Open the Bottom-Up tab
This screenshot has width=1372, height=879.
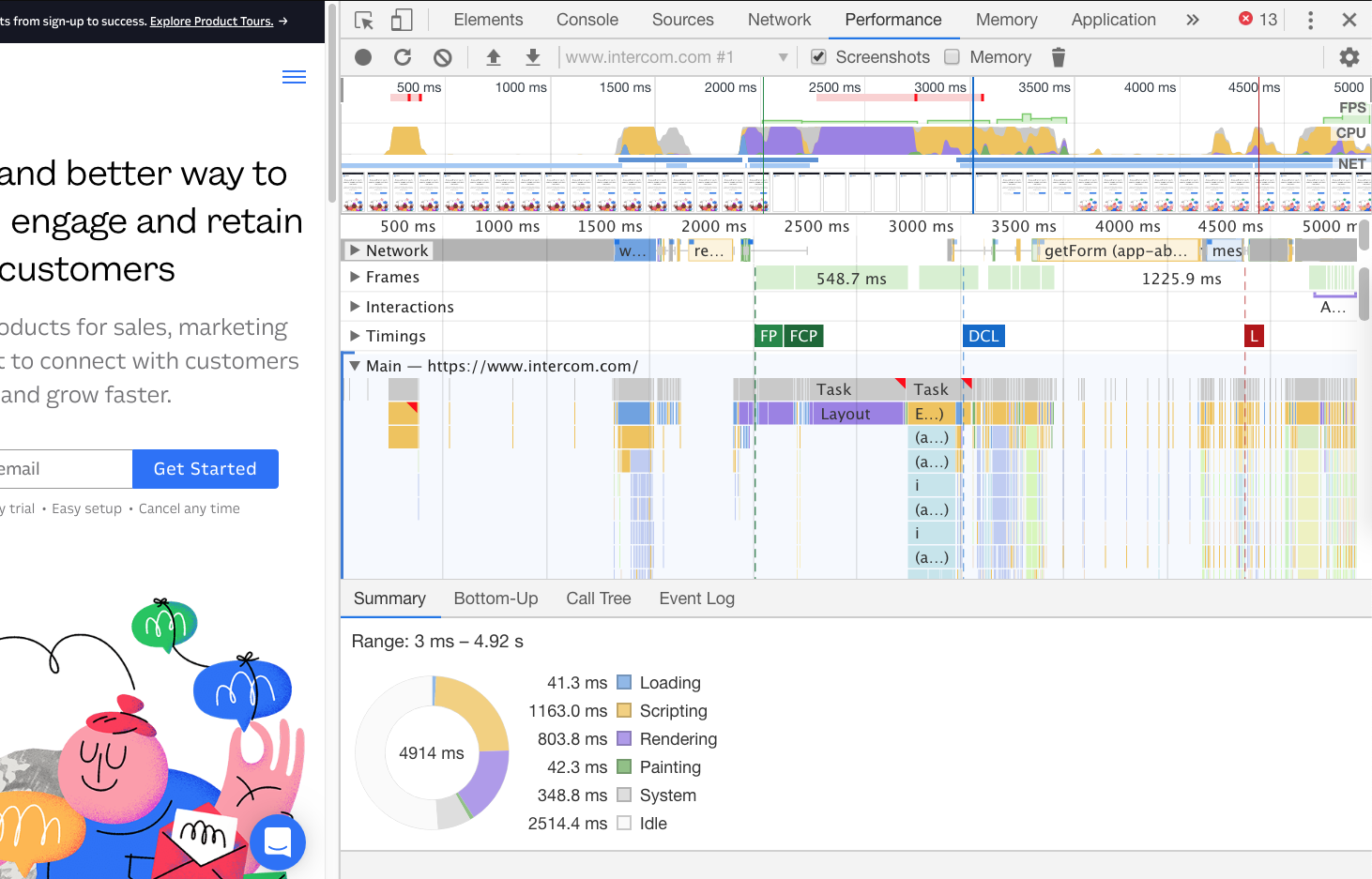(x=495, y=599)
